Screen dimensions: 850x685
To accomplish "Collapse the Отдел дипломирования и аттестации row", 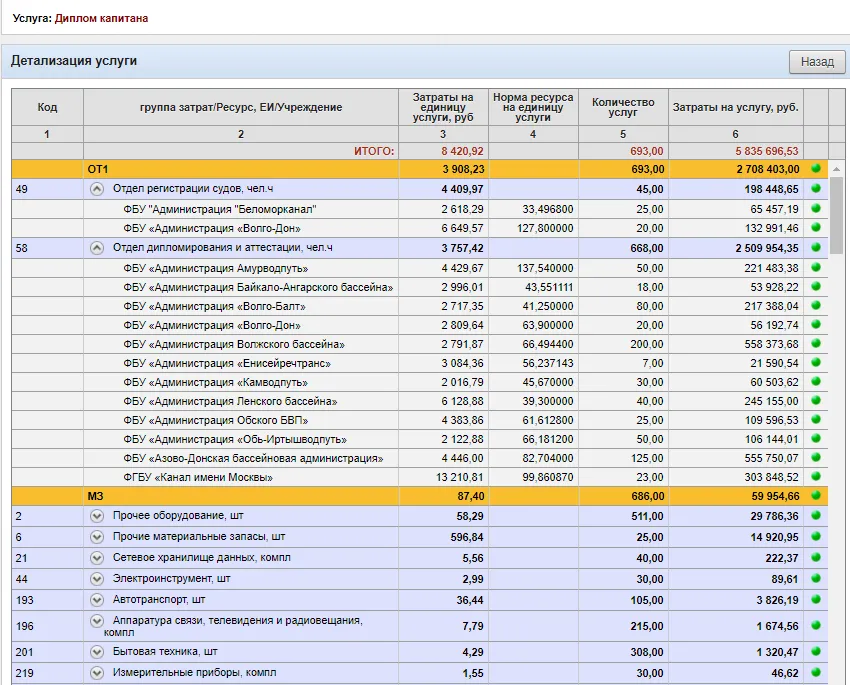I will click(x=97, y=247).
